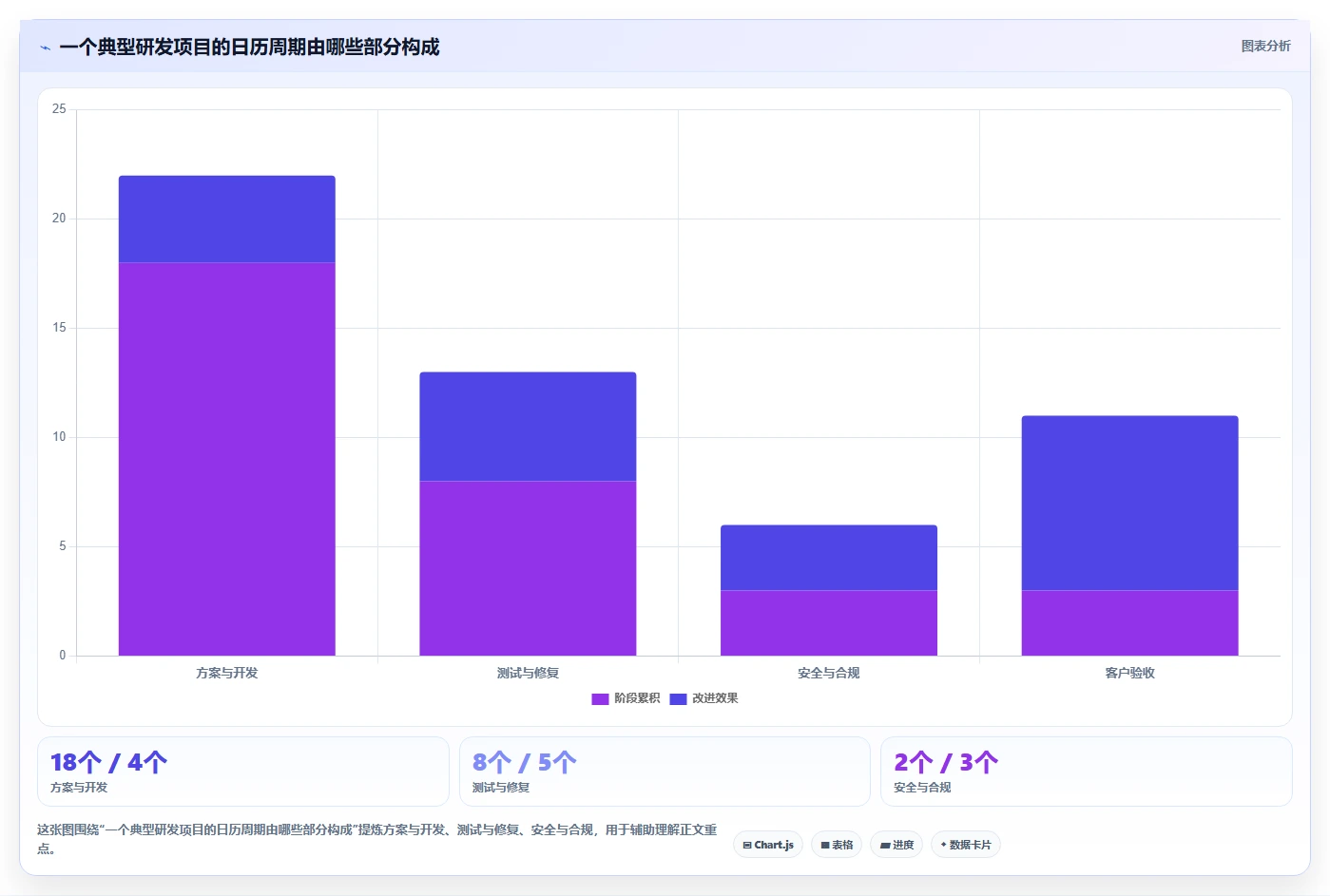Open the 2个 / 3个 data card

pyautogui.click(x=1086, y=772)
